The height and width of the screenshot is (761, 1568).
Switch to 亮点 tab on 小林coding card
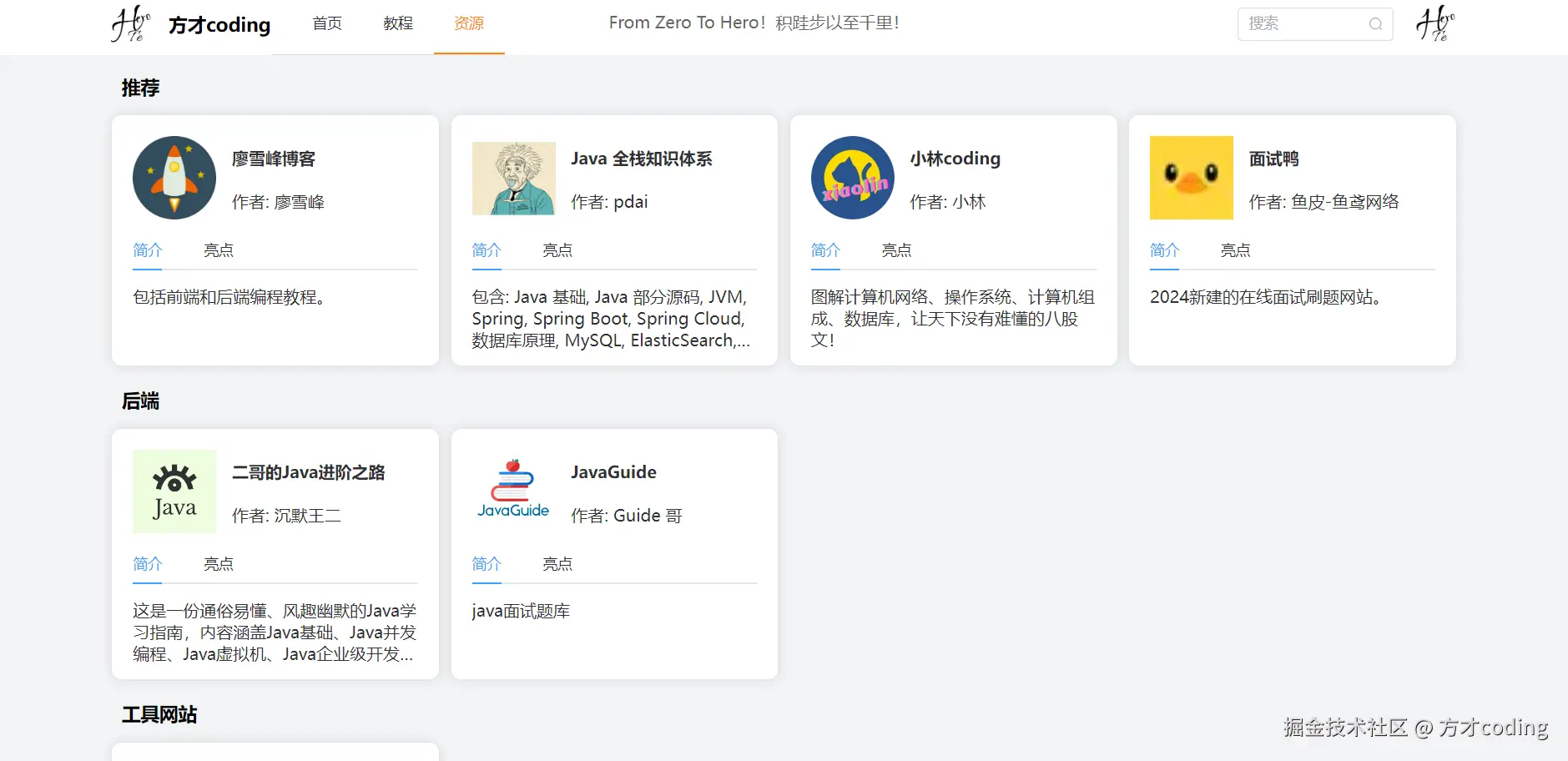coord(897,250)
